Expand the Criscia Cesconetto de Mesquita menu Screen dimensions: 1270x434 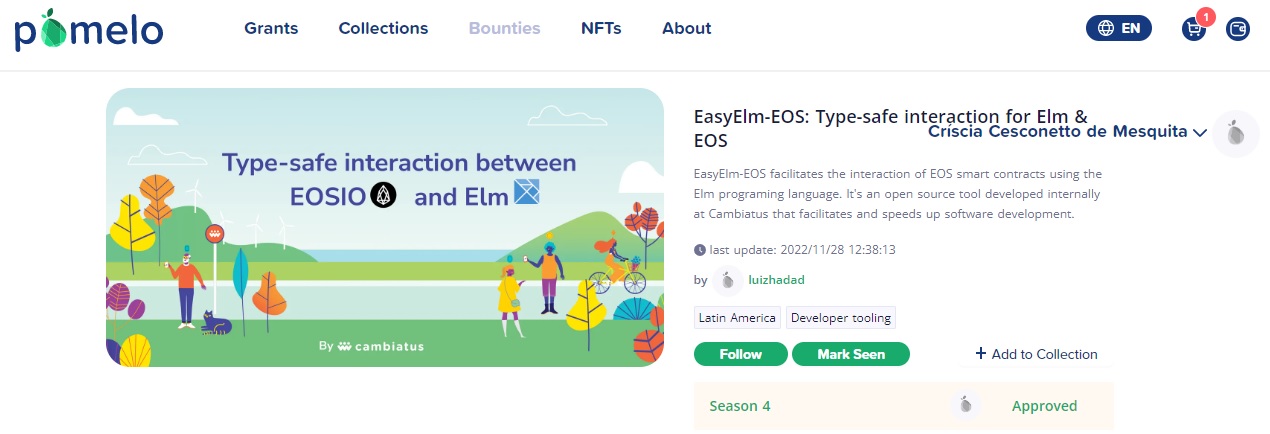click(x=1067, y=132)
